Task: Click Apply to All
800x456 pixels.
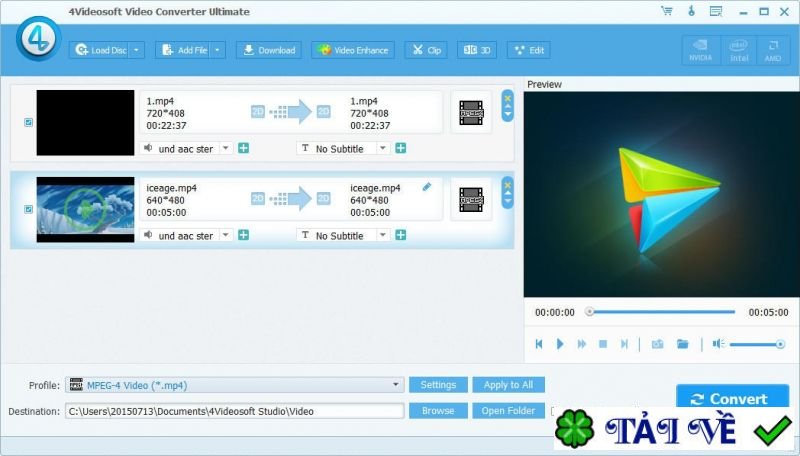Action: [x=508, y=385]
